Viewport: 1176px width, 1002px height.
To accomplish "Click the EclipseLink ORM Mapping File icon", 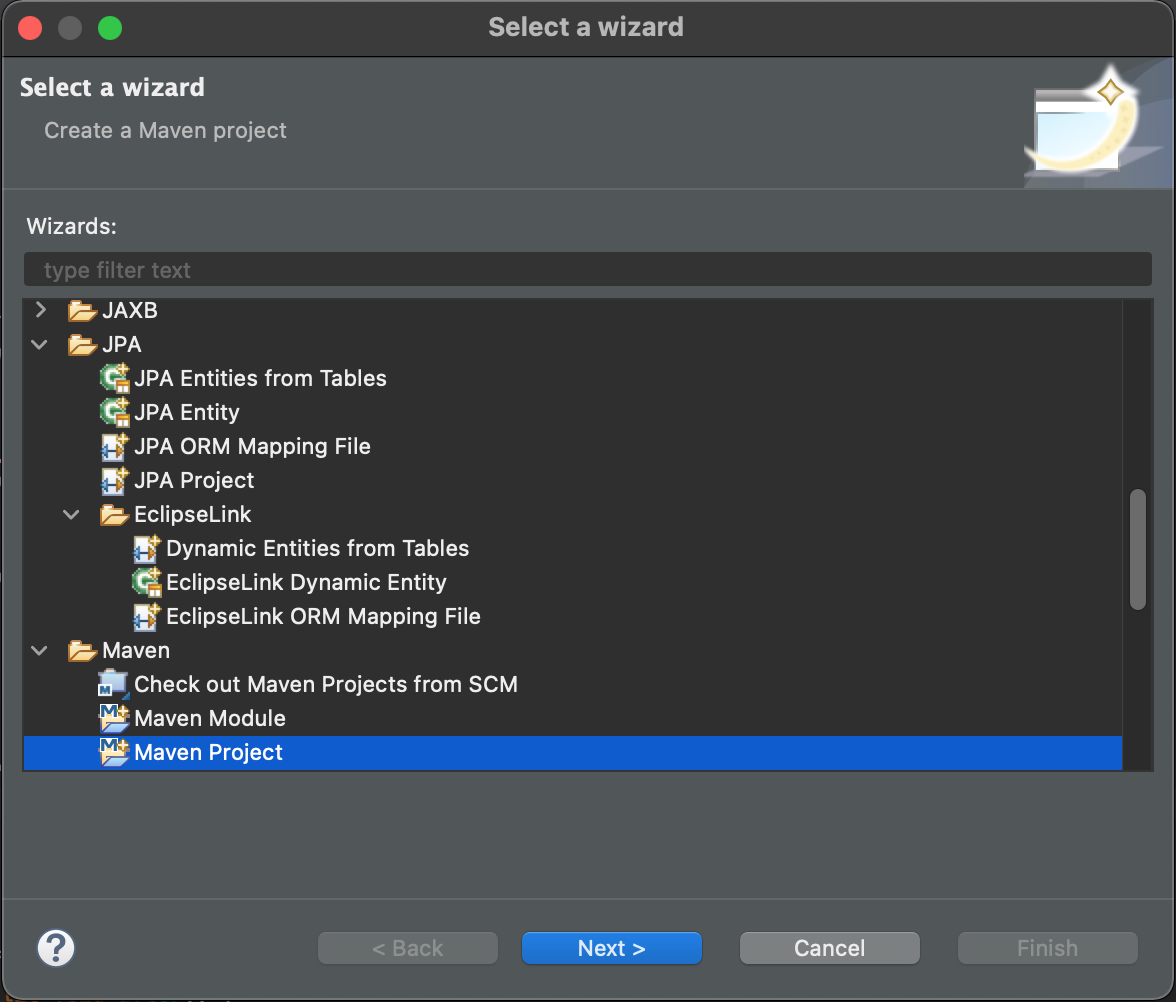I will [147, 616].
